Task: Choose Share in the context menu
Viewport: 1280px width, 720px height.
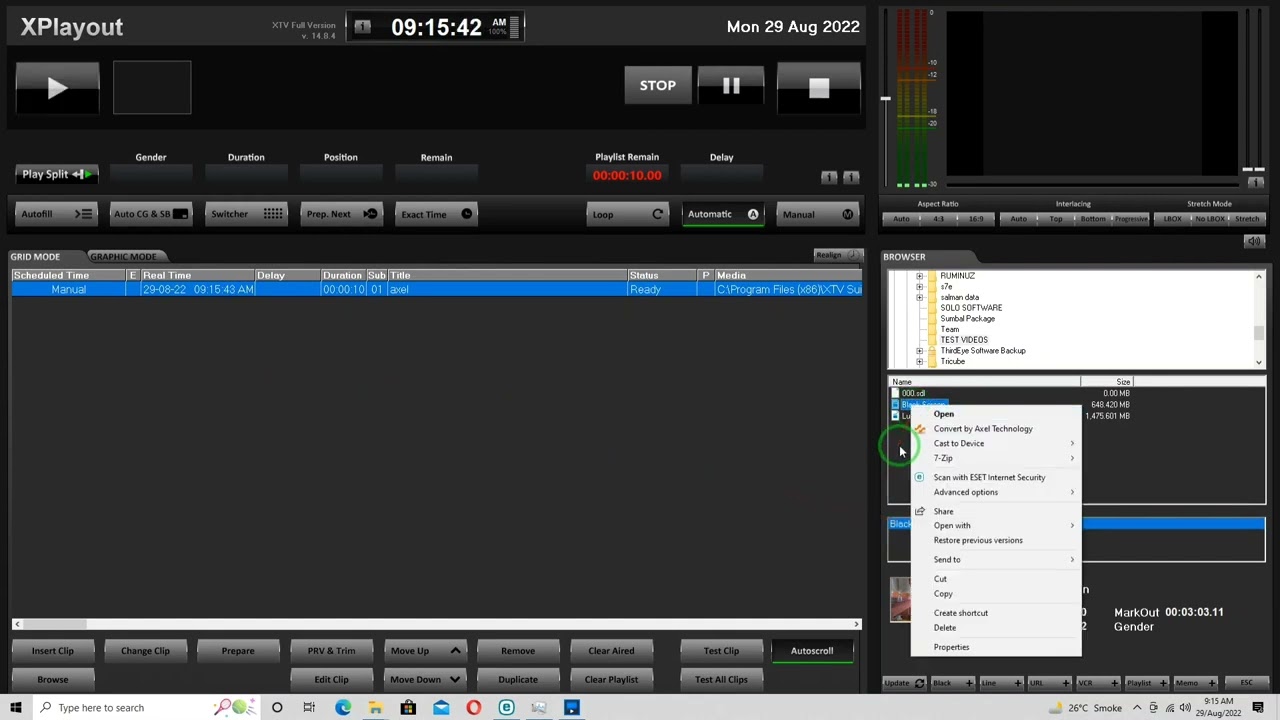Action: coord(996,511)
